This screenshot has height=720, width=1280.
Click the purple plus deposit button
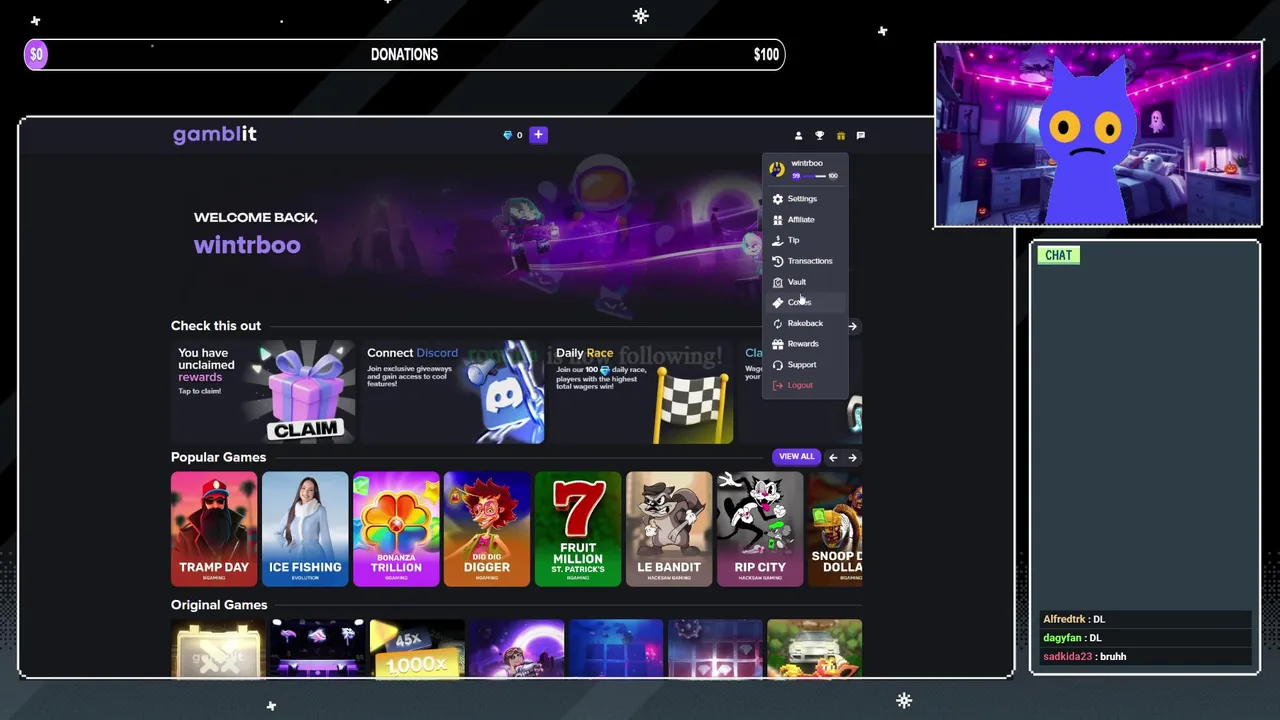coord(538,135)
